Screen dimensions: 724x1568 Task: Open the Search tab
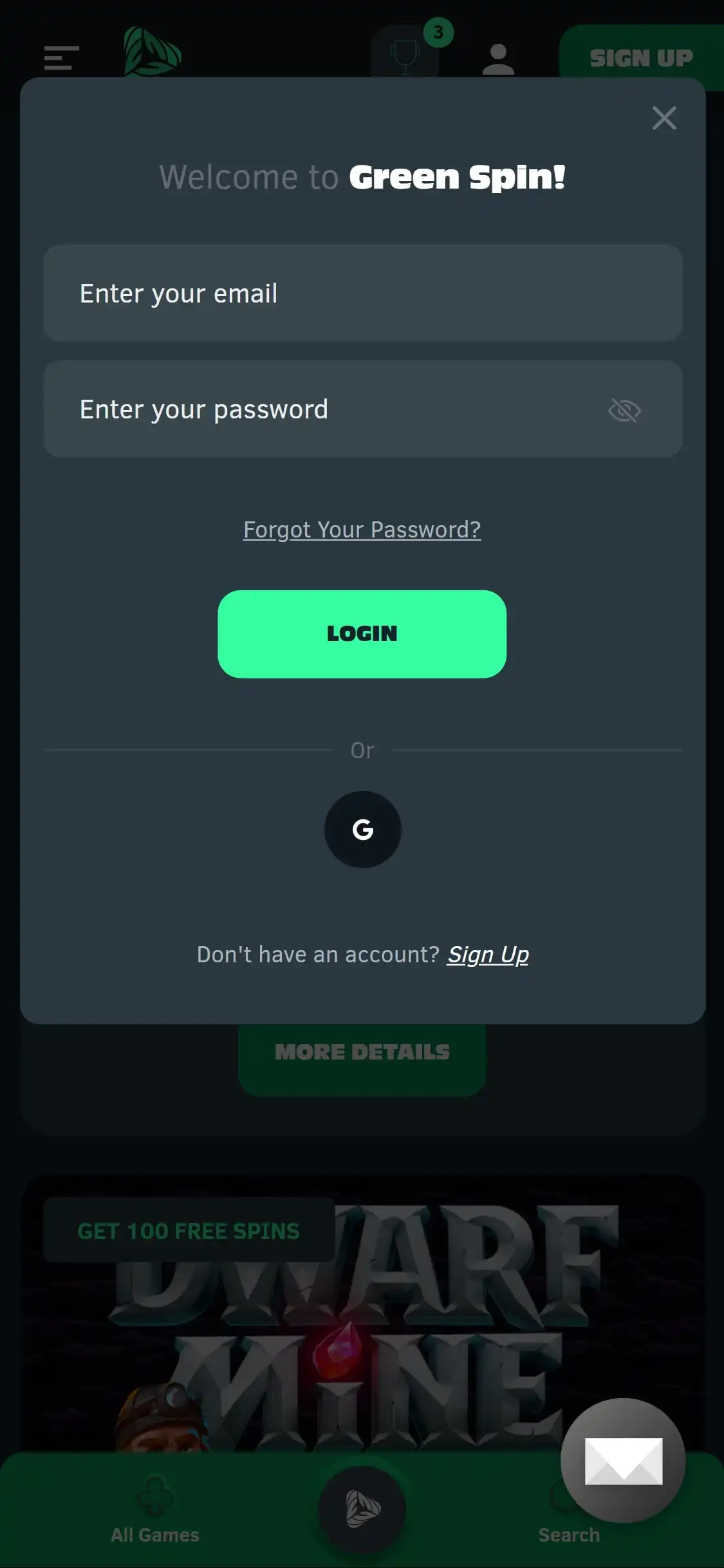(x=569, y=1535)
